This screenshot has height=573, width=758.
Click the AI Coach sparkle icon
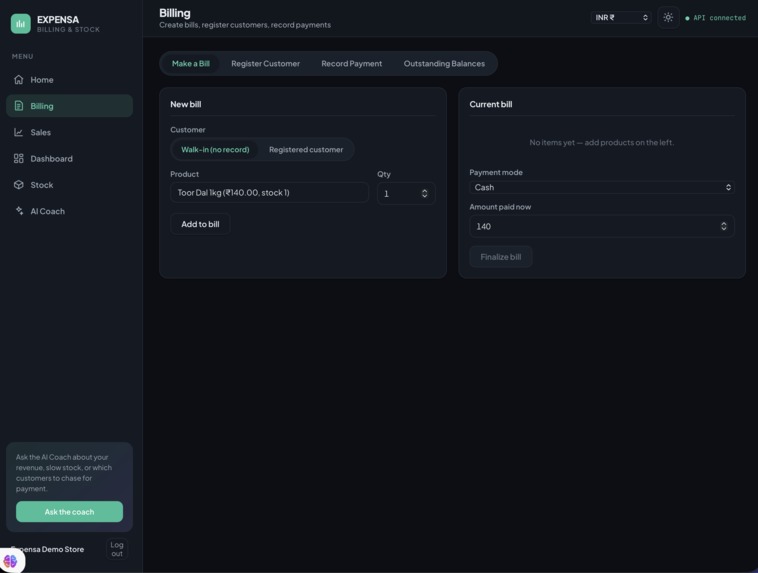(x=19, y=211)
